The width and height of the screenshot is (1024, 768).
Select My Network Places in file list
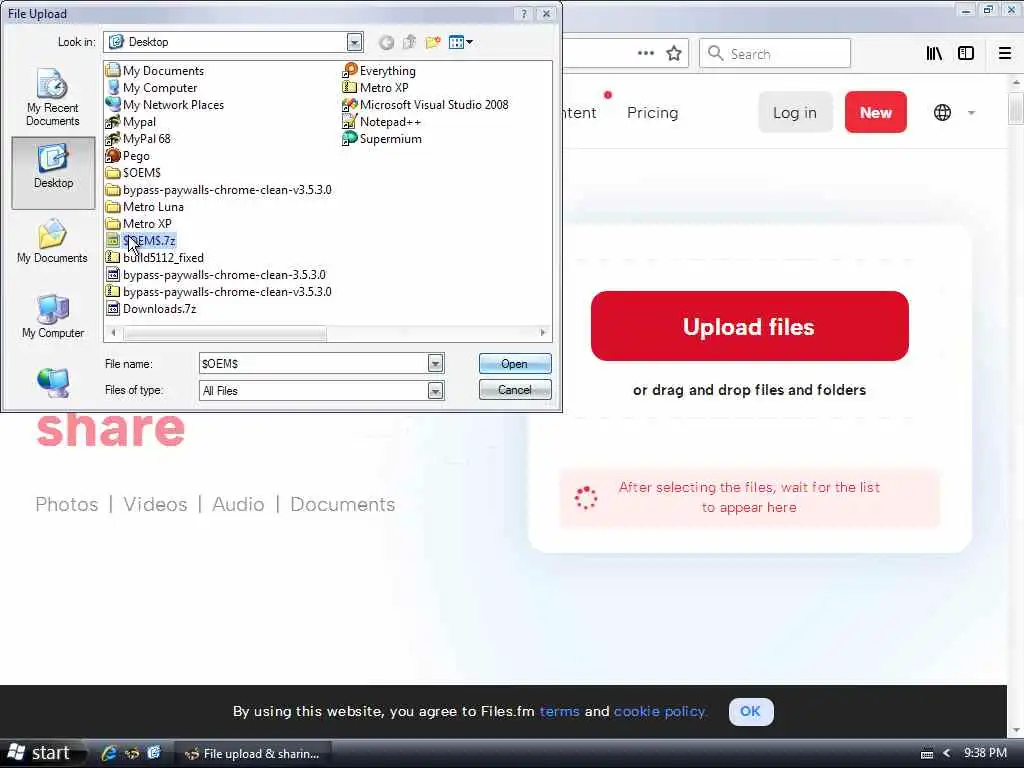(x=165, y=104)
